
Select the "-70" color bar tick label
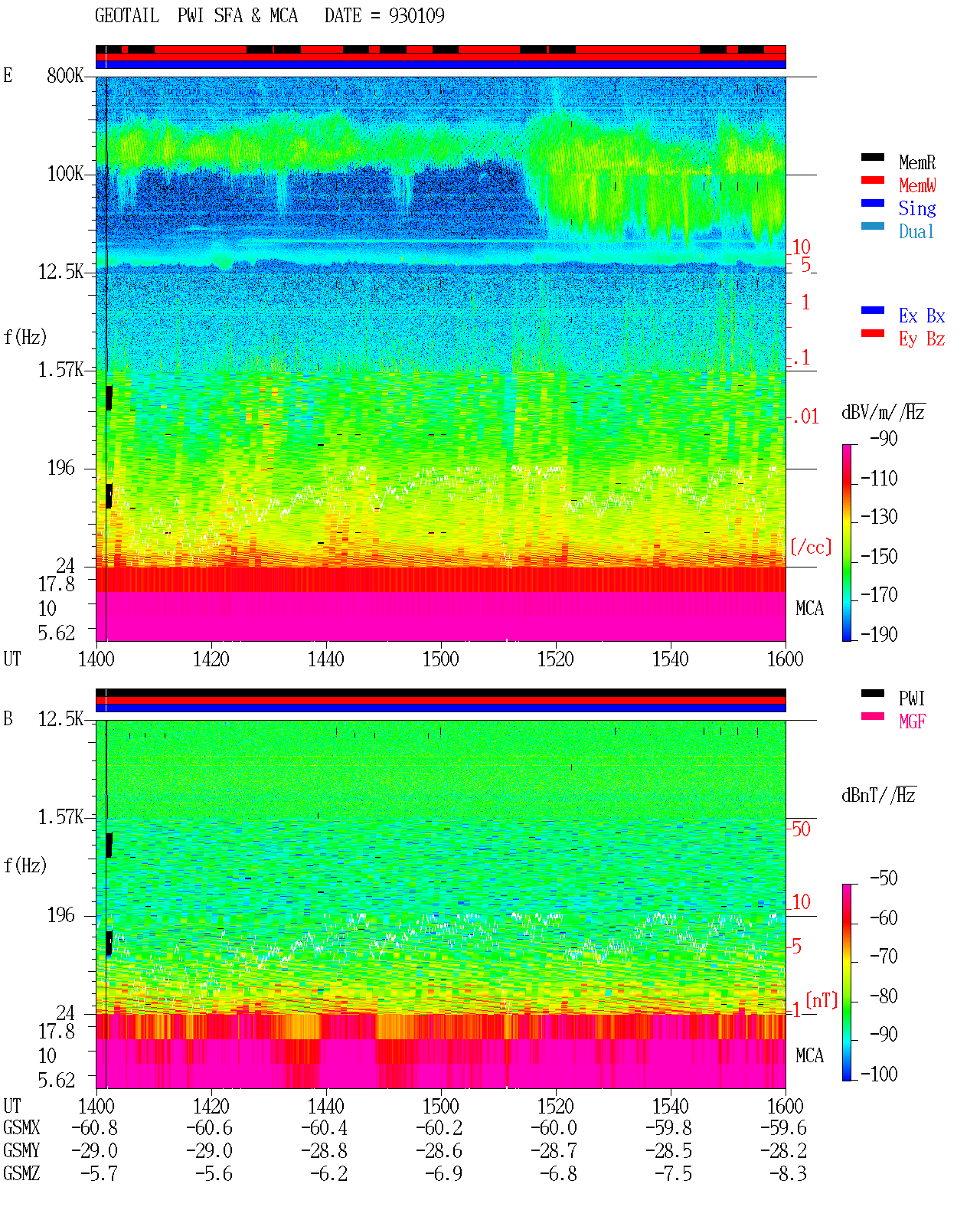click(884, 957)
